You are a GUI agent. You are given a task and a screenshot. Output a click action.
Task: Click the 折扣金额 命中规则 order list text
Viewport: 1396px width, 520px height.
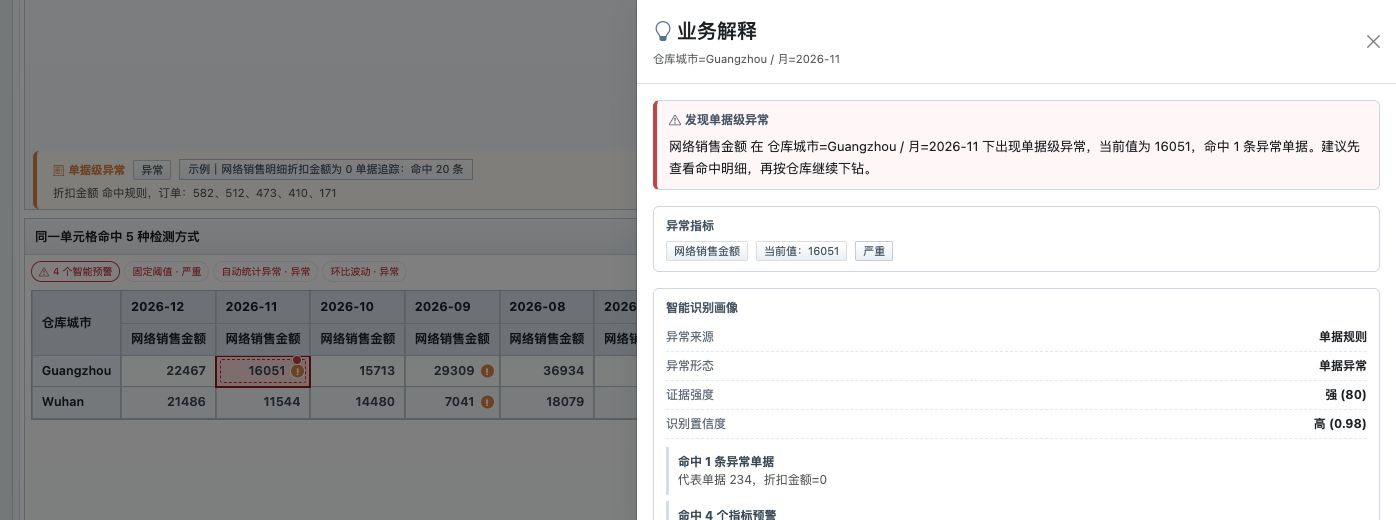tap(195, 192)
